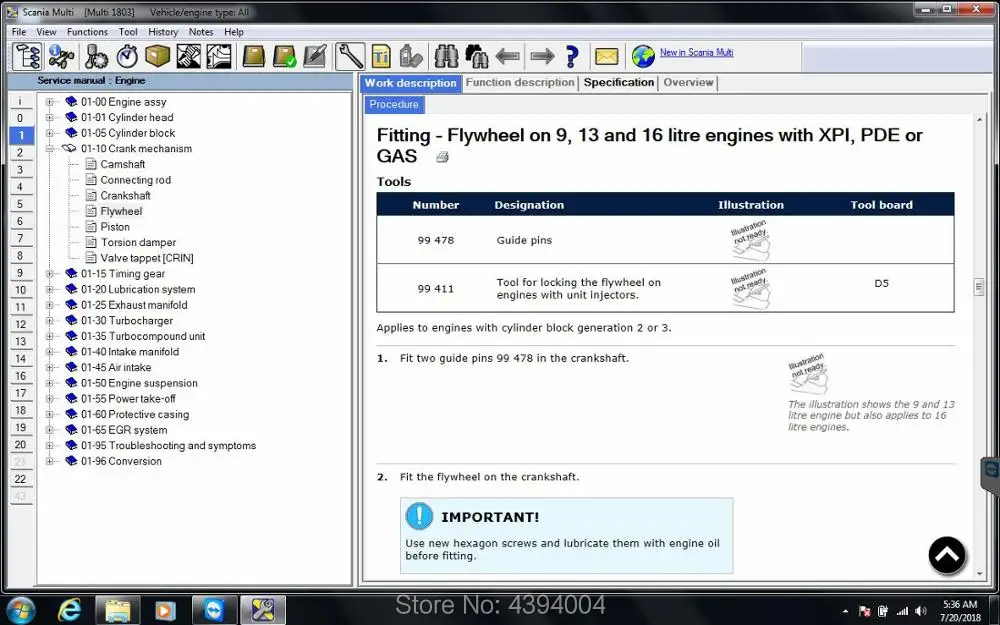Select the wrench service manual icon
The height and width of the screenshot is (625, 1000).
pyautogui.click(x=350, y=57)
